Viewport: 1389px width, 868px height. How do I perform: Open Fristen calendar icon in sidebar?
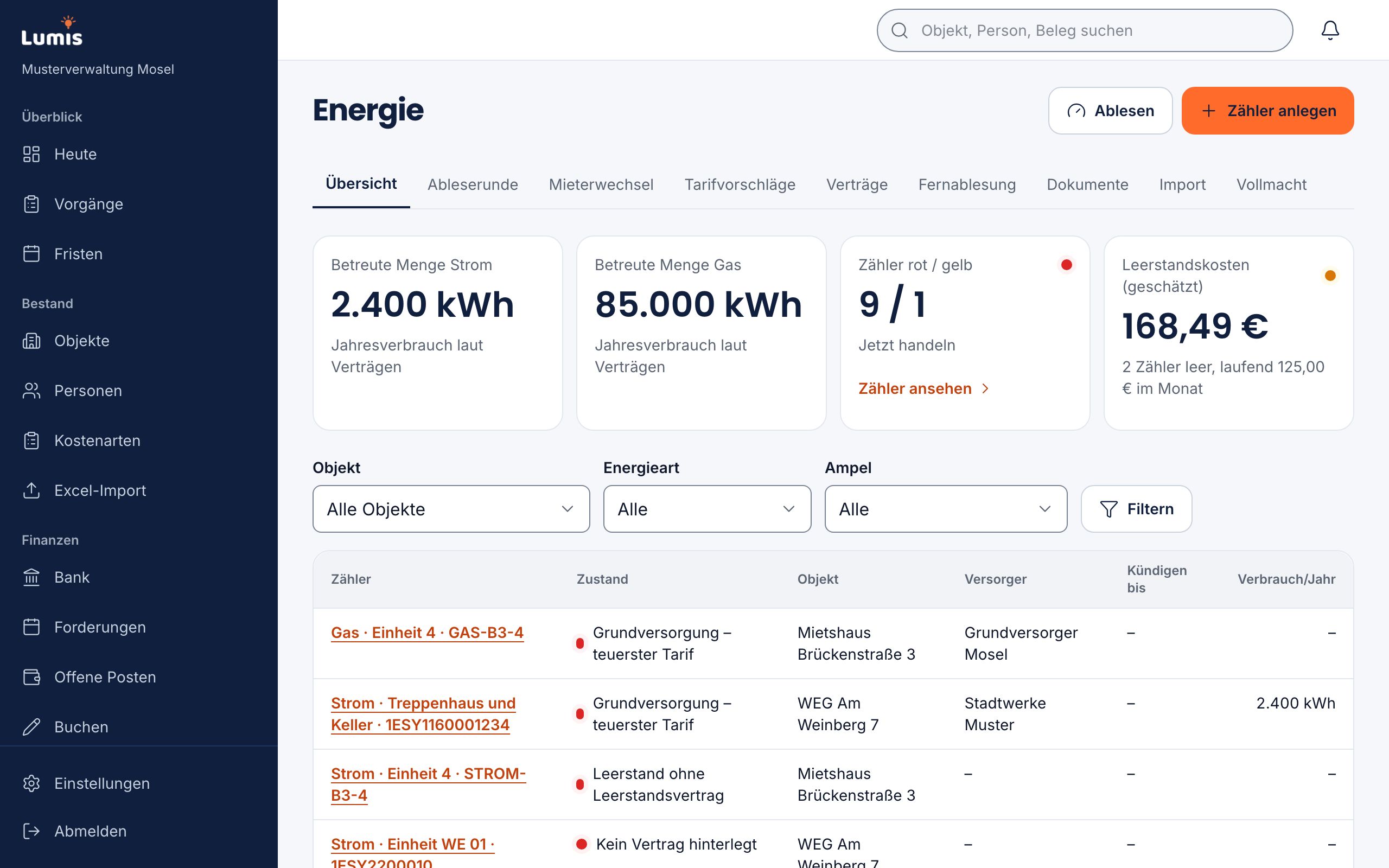[31, 254]
